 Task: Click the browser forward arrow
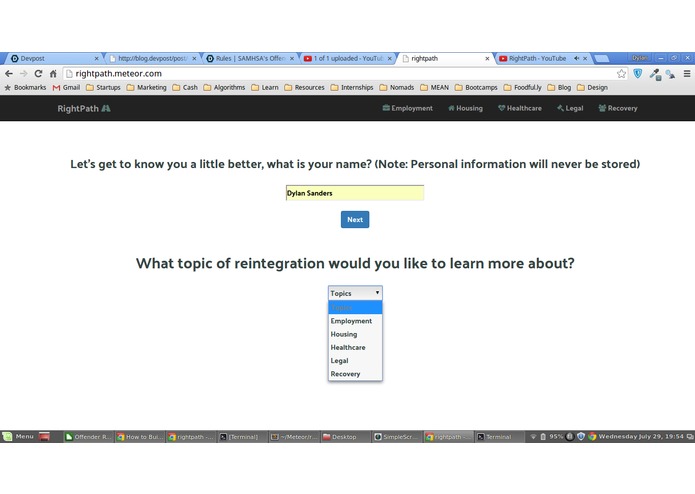23,74
